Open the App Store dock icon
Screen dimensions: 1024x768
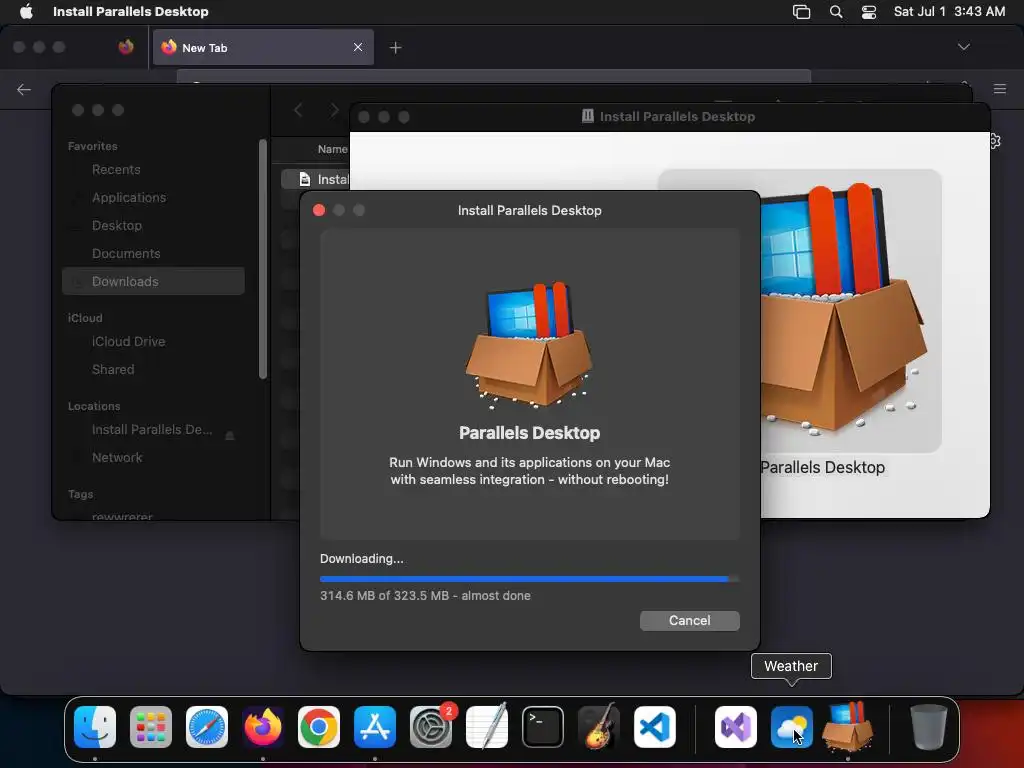click(x=375, y=727)
